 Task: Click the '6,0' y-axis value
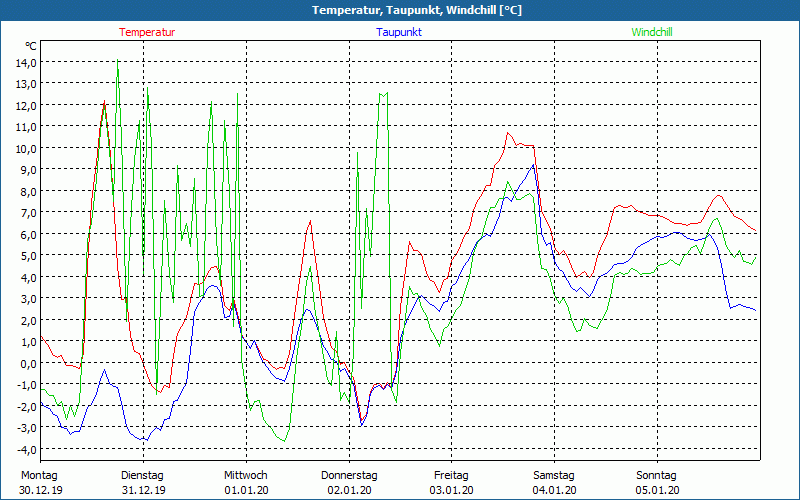click(28, 235)
